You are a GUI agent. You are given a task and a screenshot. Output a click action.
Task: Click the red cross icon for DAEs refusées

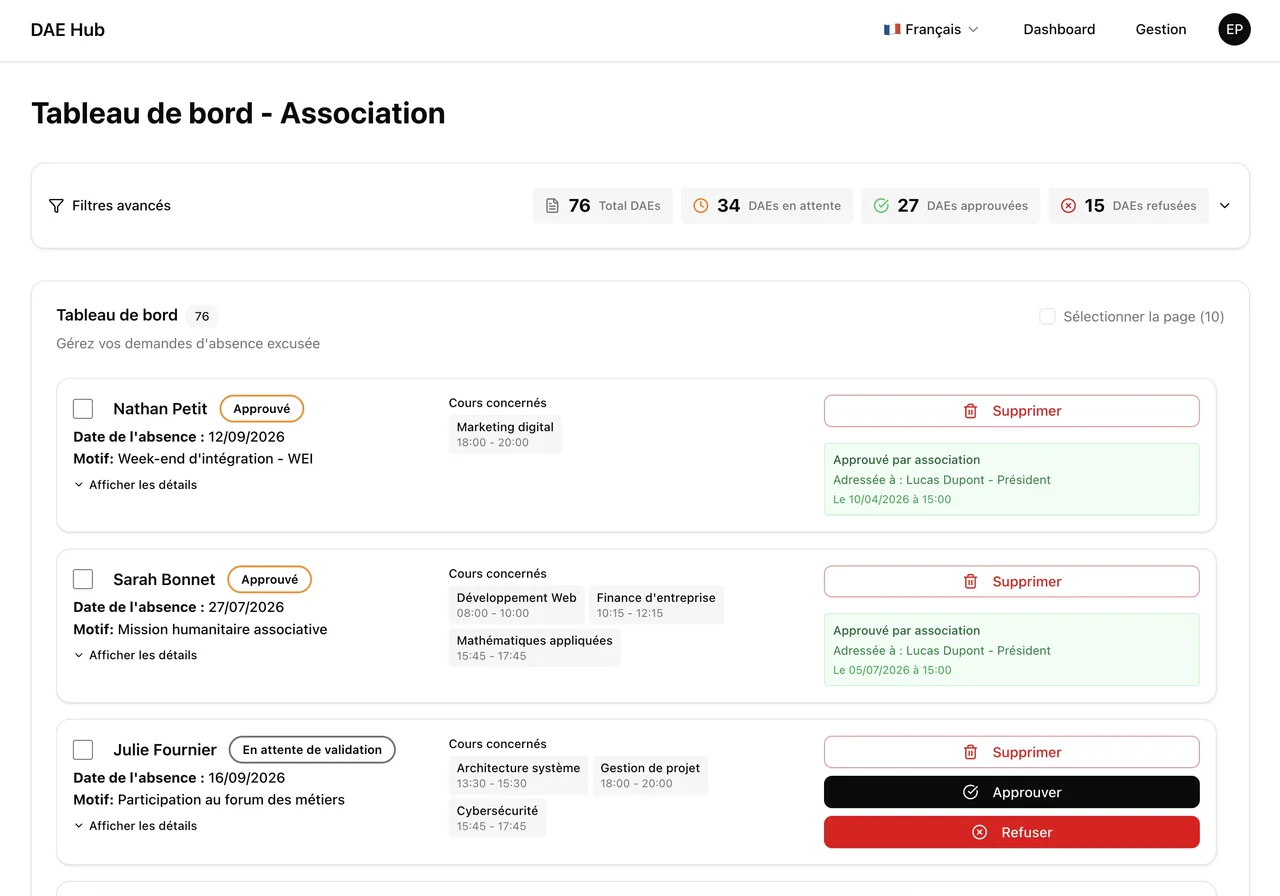tap(1068, 206)
